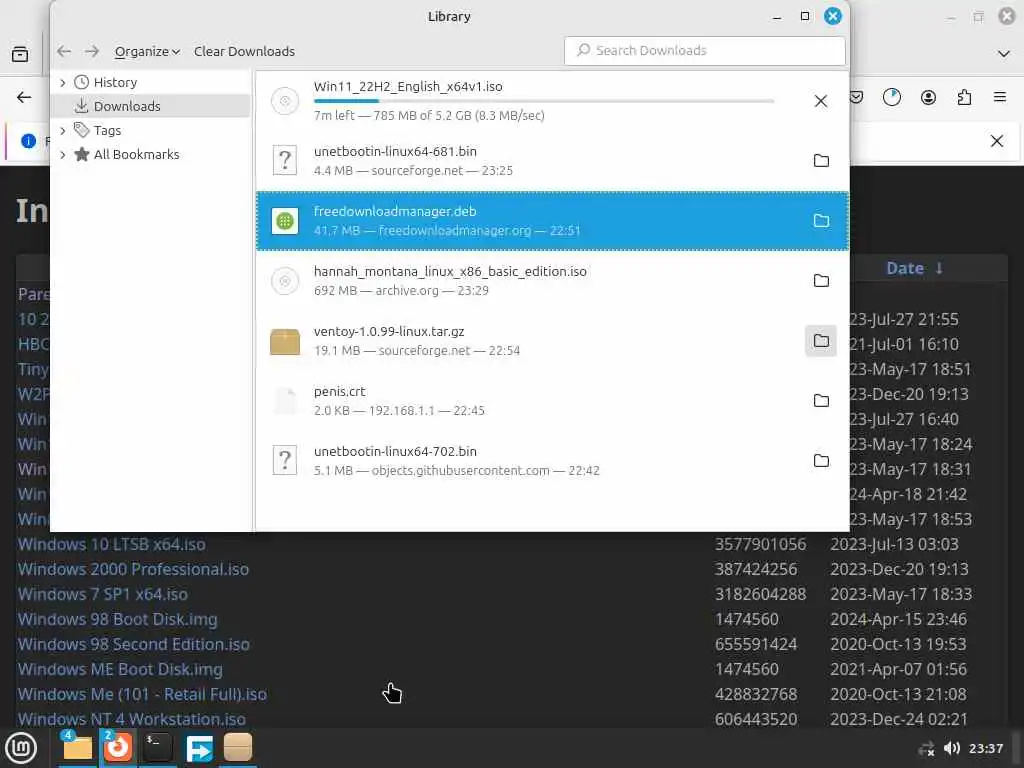This screenshot has width=1024, height=768.
Task: Select hannah_montana_linux_x86_basic_edition.iso name
Action: coord(450,272)
